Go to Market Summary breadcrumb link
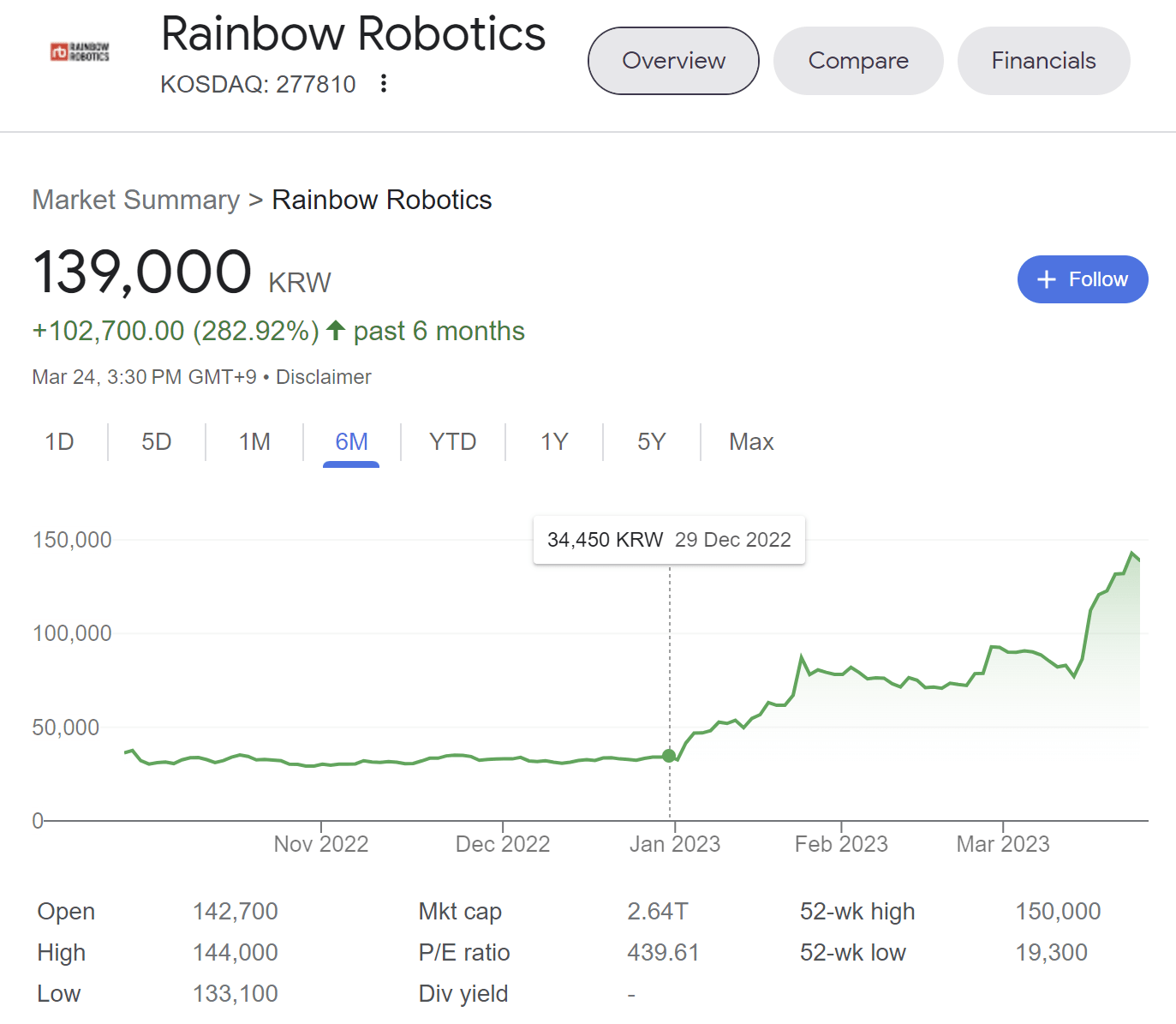 click(x=136, y=200)
